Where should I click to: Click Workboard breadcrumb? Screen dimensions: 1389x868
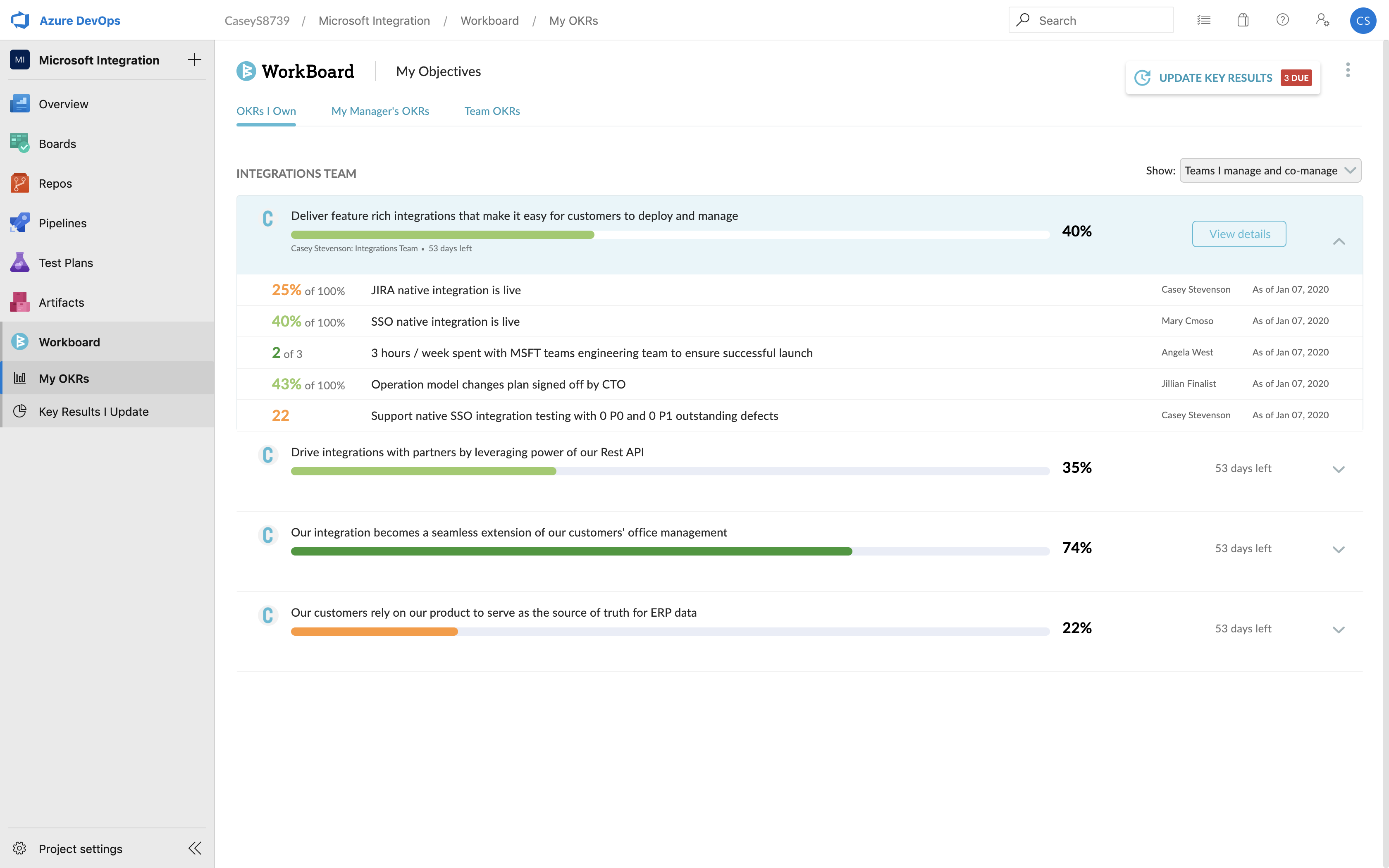click(489, 21)
